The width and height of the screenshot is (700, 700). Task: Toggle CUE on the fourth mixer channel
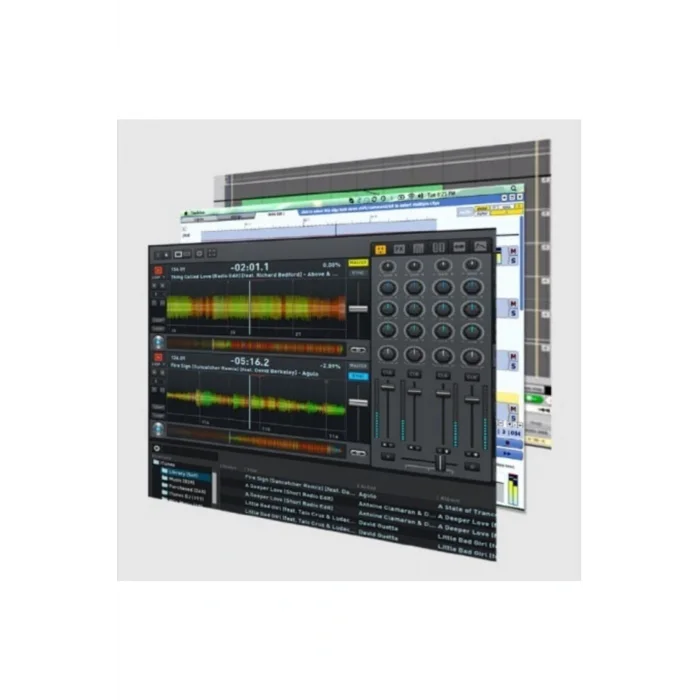[472, 377]
